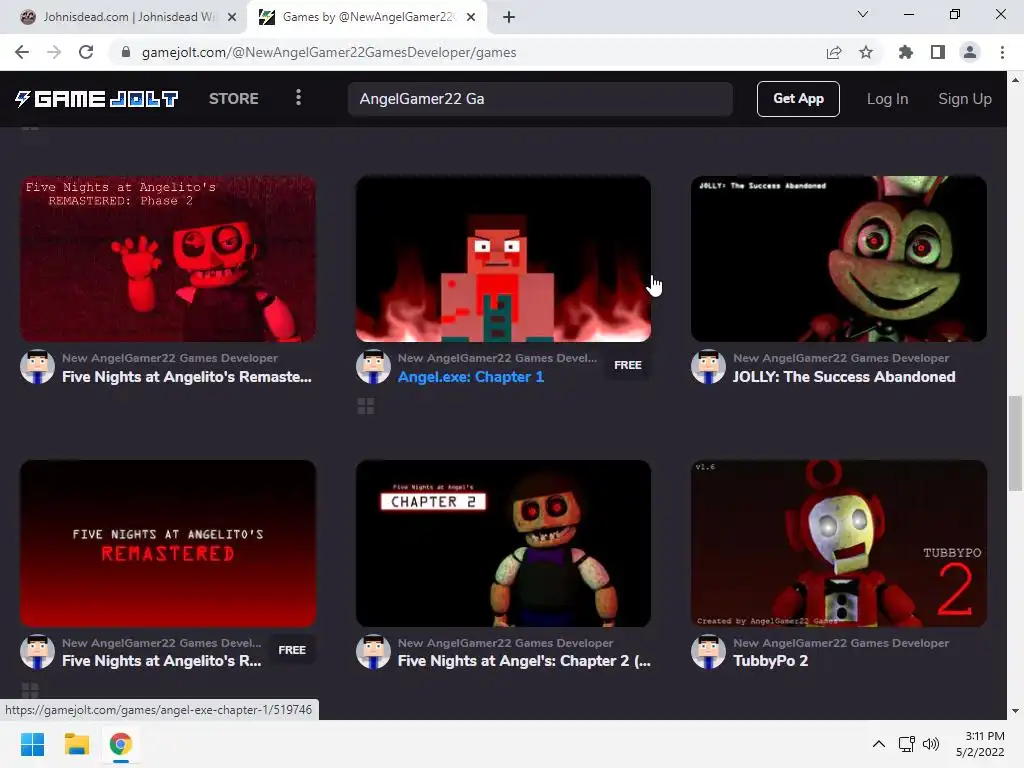
Task: Open the volume tray icon
Action: [x=931, y=744]
